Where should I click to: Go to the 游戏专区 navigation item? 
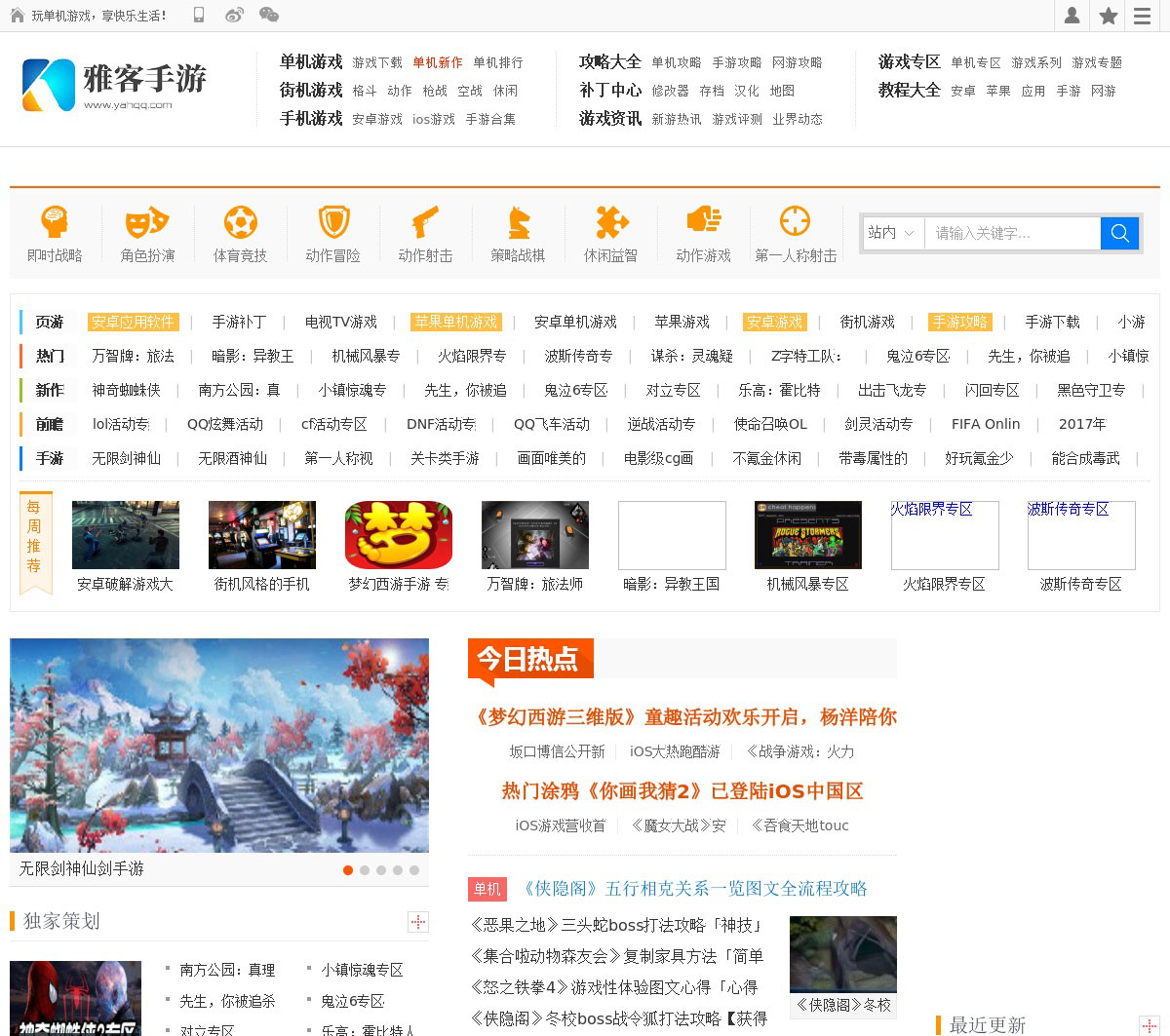(x=909, y=61)
